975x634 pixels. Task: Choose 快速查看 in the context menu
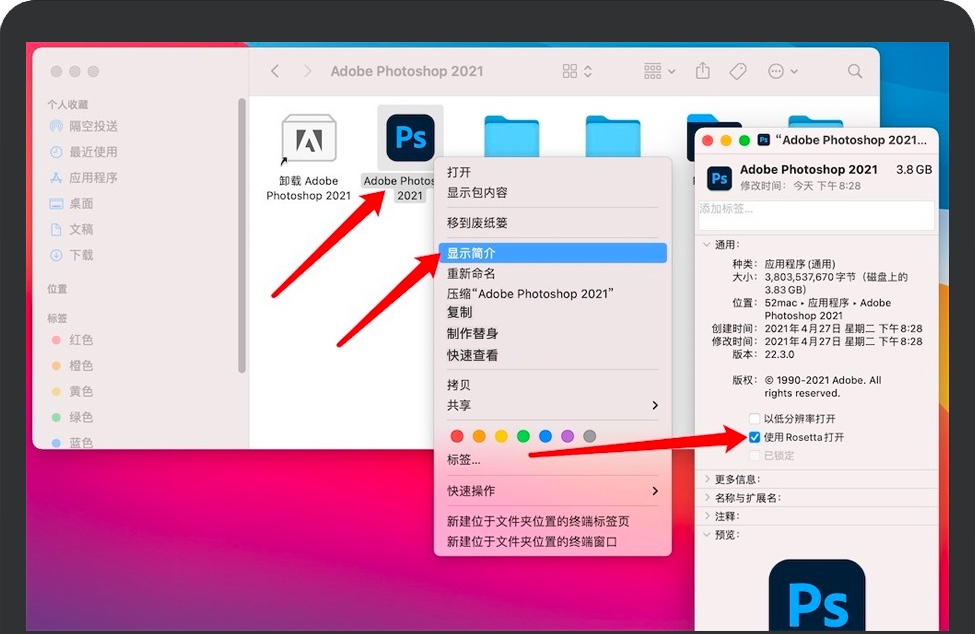pyautogui.click(x=552, y=356)
